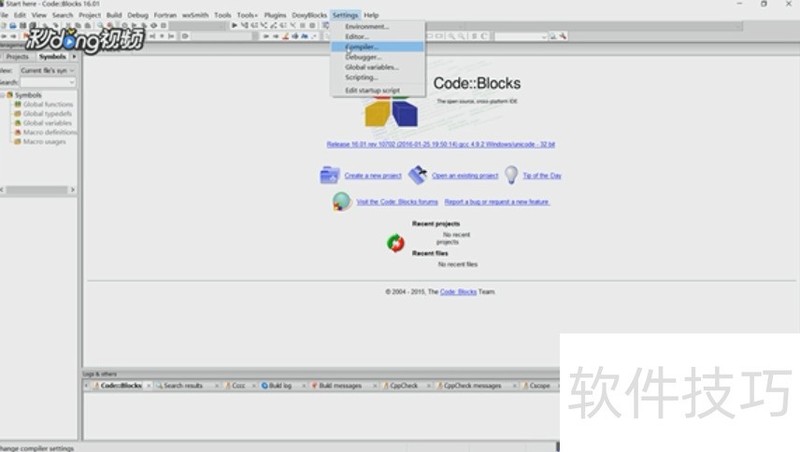
Task: Switch to the Build log tab
Action: coord(280,386)
